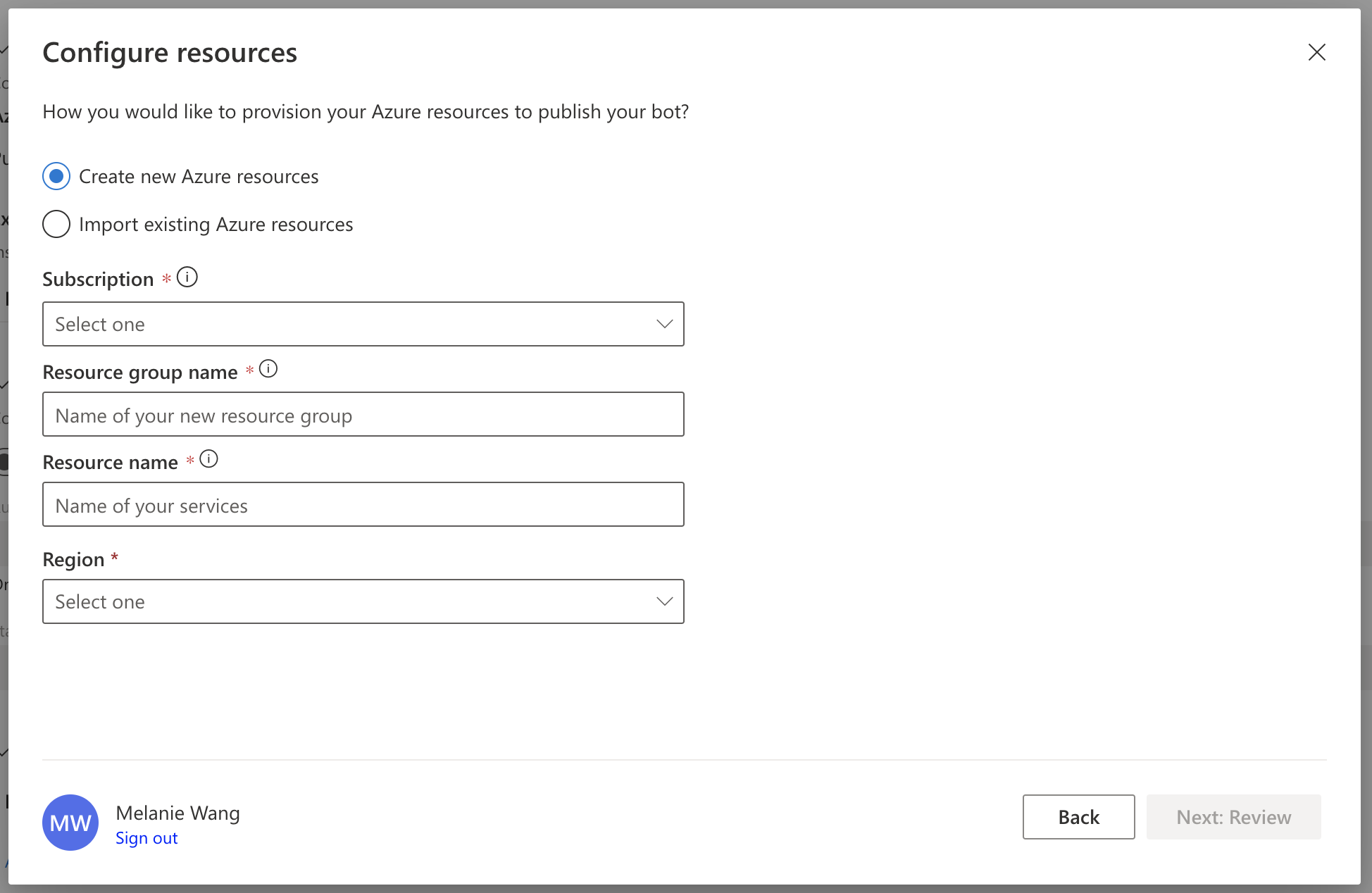
Task: Click the Back button
Action: pyautogui.click(x=1078, y=817)
